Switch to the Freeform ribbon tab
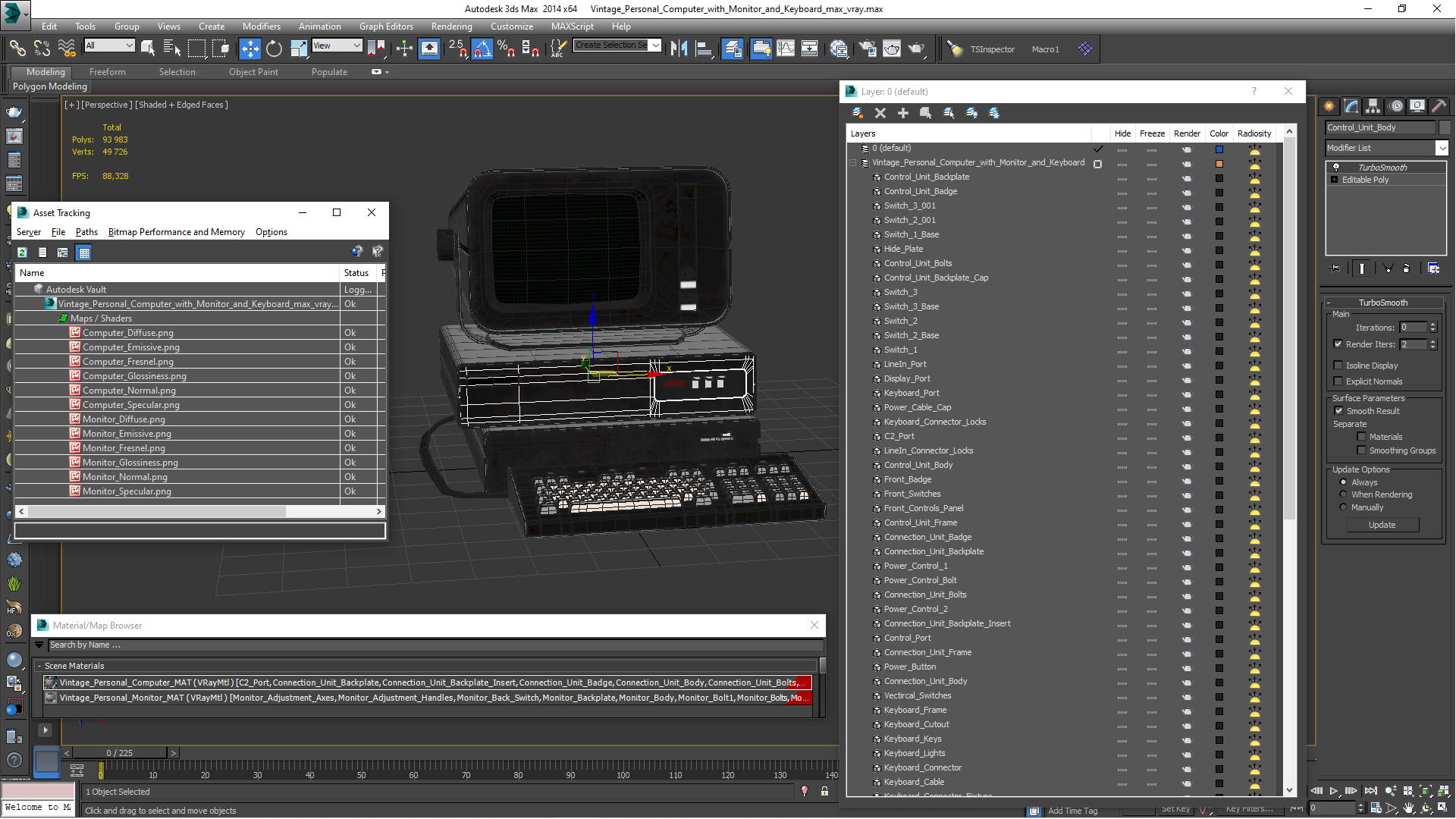Viewport: 1456px width, 819px height. coord(108,72)
